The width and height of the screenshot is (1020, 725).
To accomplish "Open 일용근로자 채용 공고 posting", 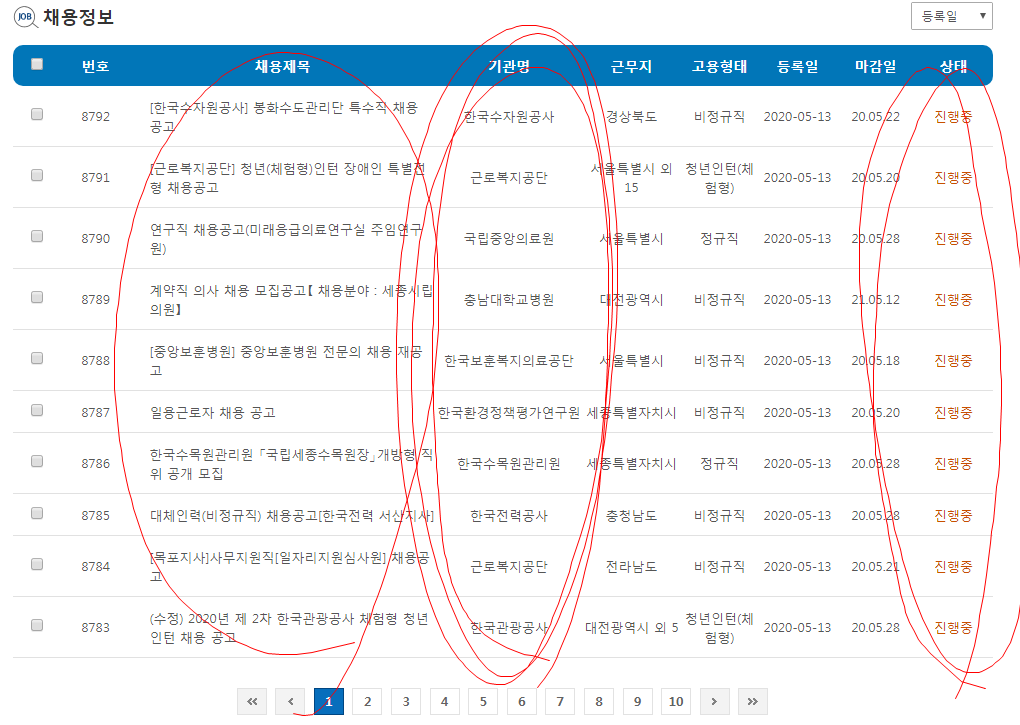I will click(213, 412).
